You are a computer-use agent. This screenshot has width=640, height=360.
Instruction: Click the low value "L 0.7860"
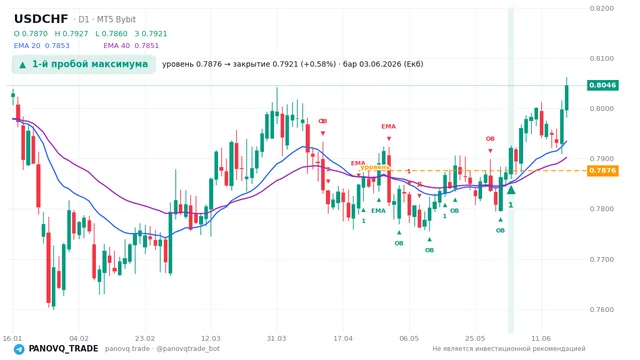tap(111, 33)
